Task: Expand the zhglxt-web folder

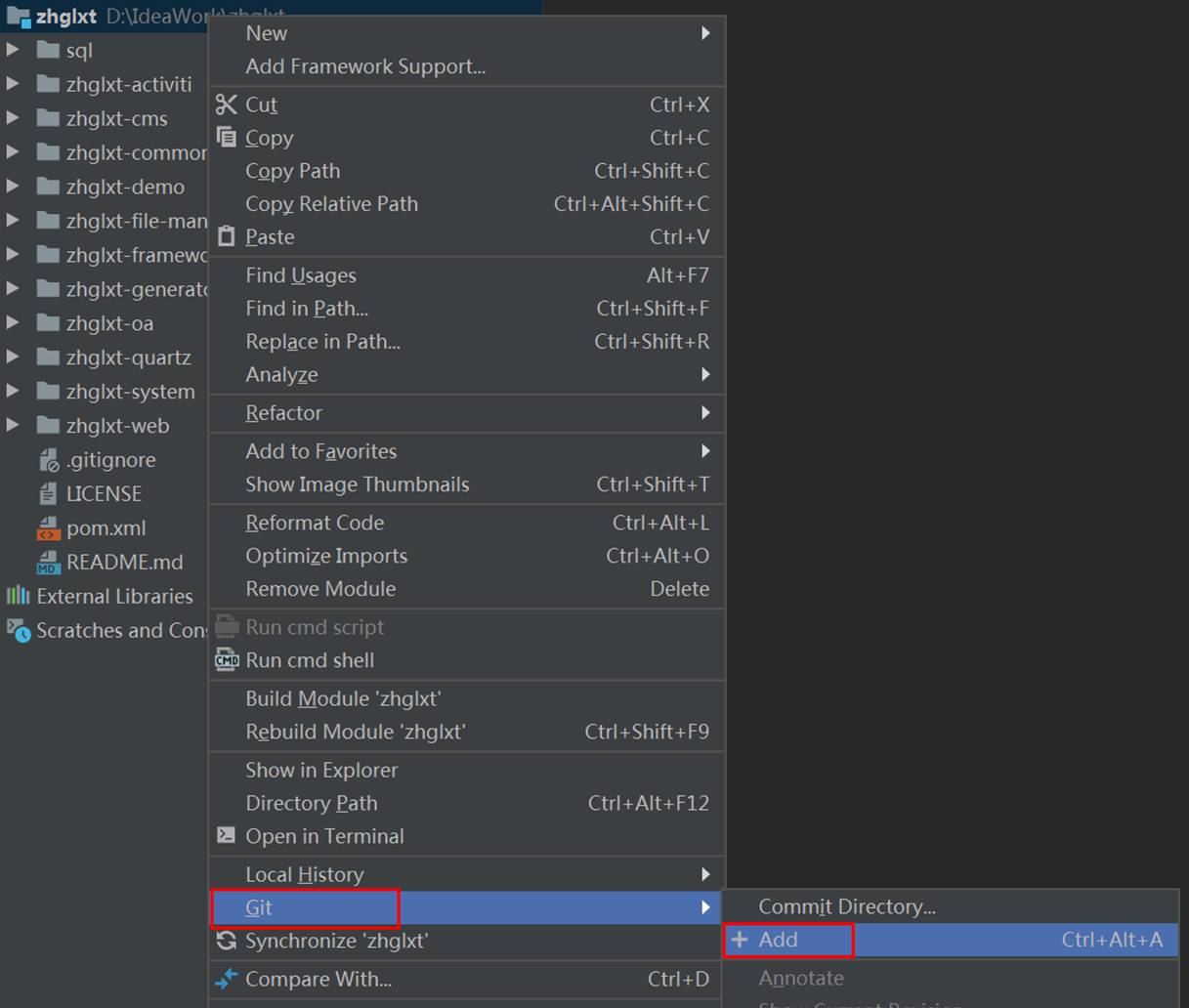Action: point(13,425)
